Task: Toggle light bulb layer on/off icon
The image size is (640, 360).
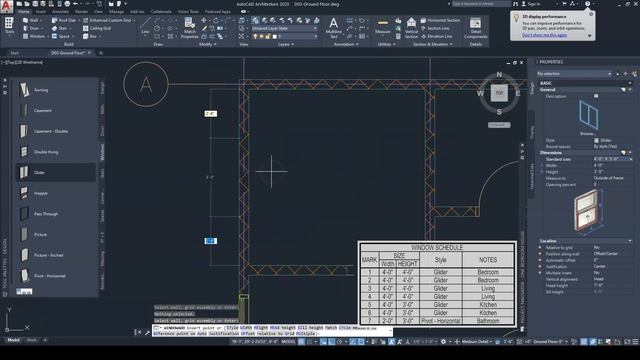Action: tap(256, 36)
